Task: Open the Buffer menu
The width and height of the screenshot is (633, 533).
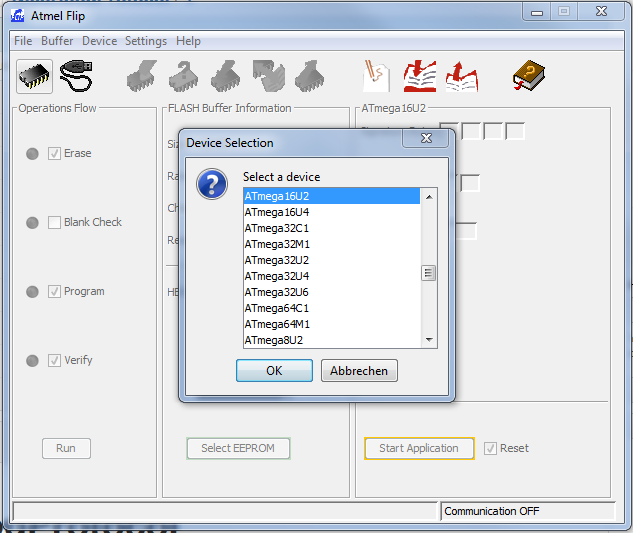Action: (57, 41)
